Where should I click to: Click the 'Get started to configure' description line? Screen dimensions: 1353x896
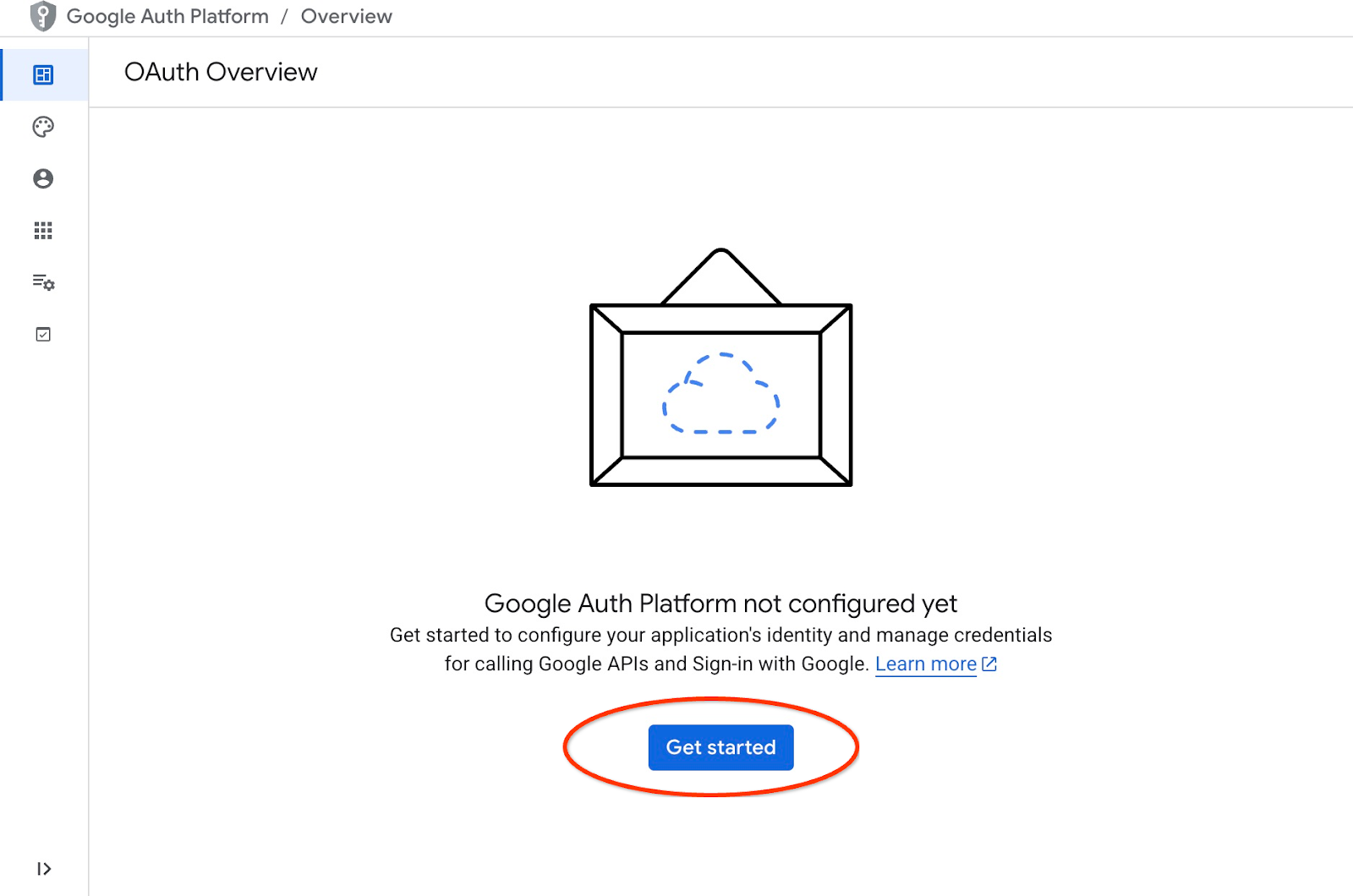pyautogui.click(x=720, y=635)
